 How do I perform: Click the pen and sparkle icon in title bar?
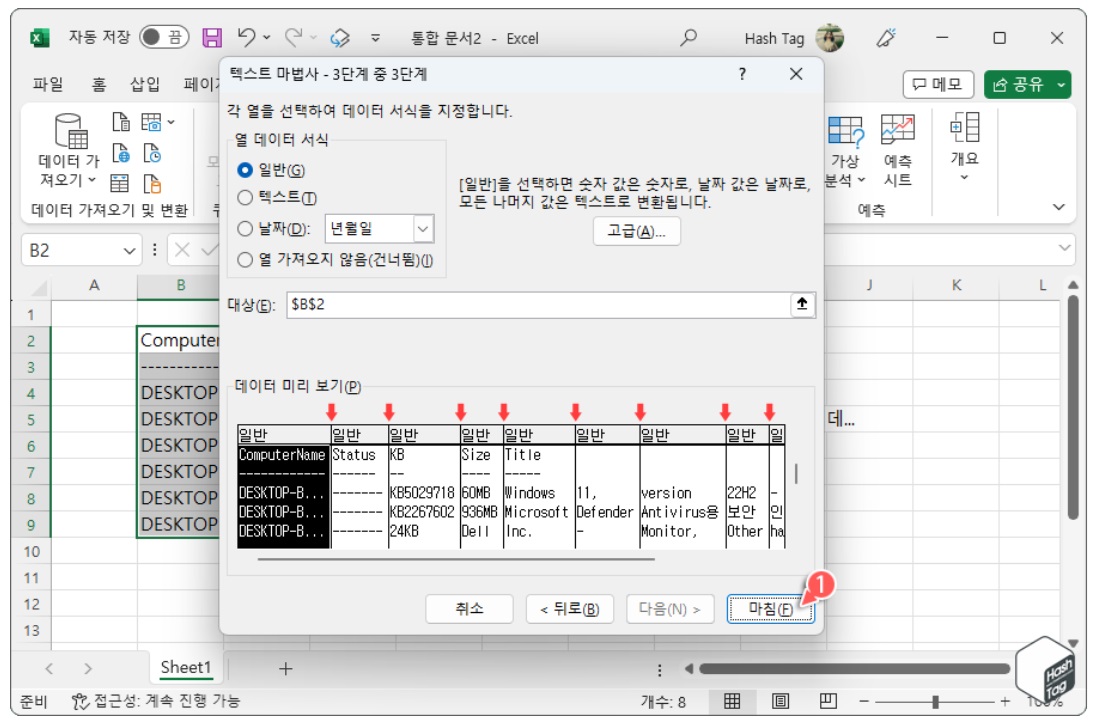pos(886,37)
